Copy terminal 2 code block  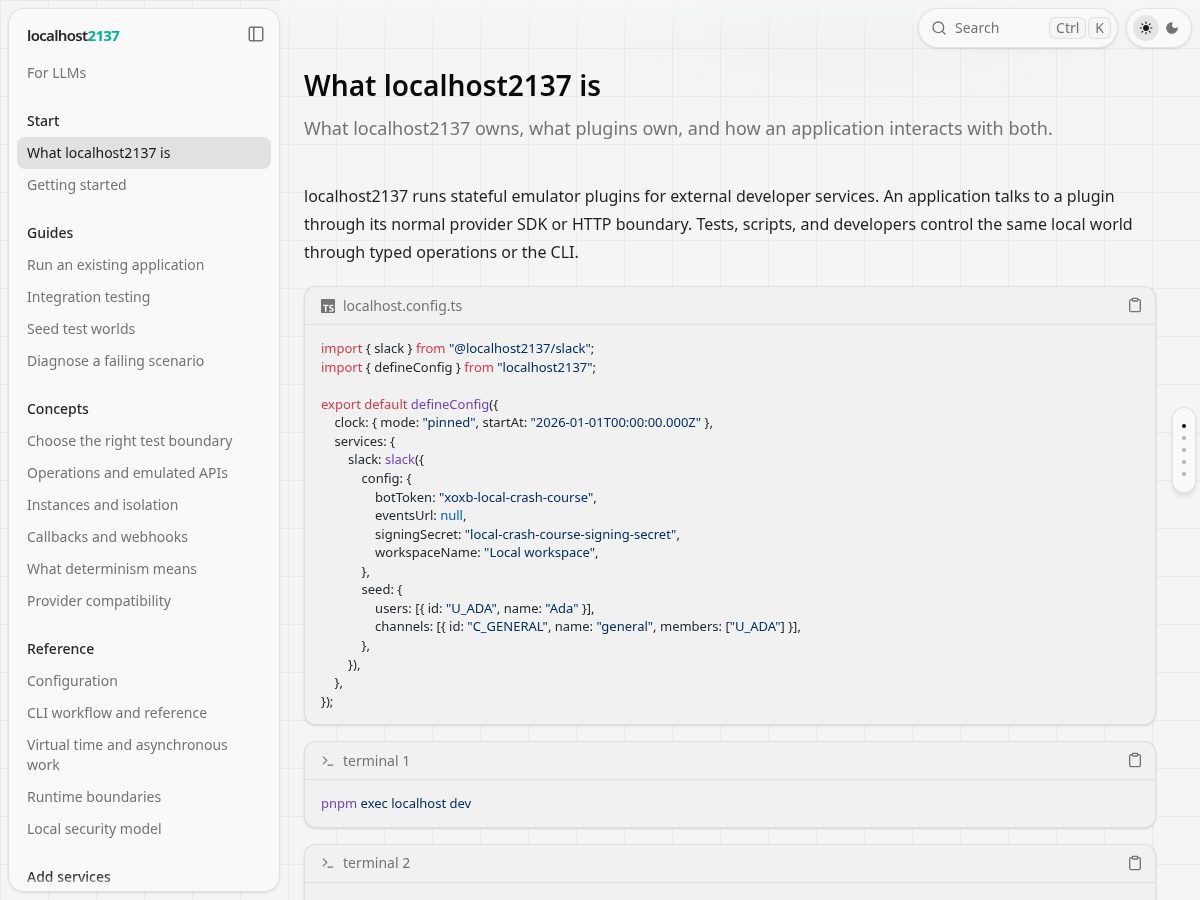click(1135, 862)
